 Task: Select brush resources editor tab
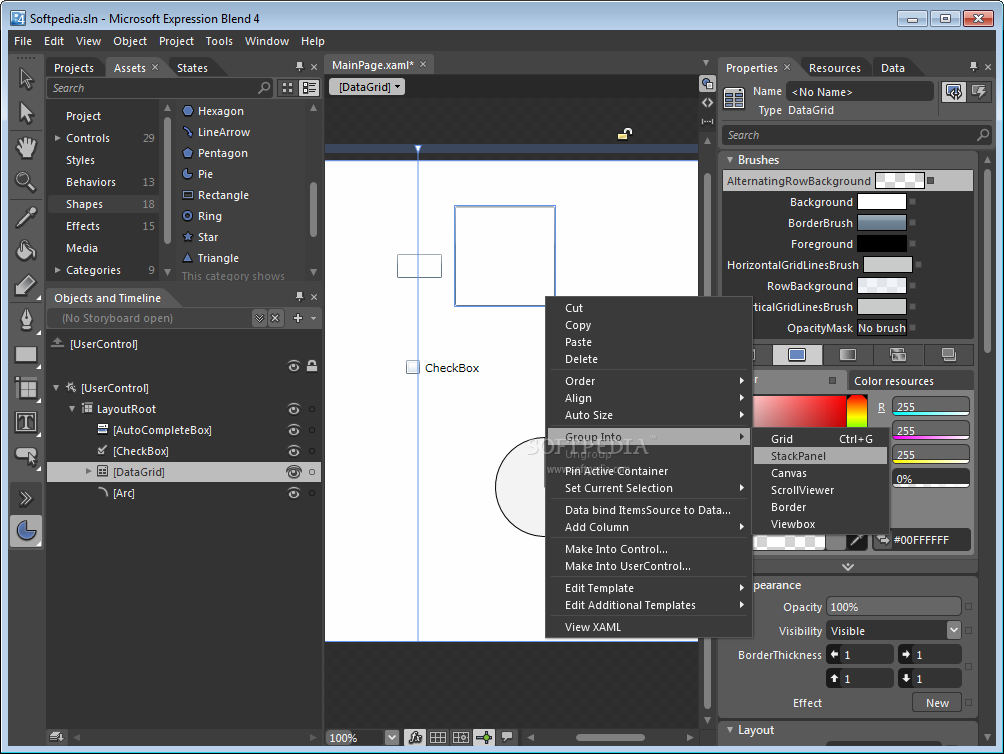point(948,355)
